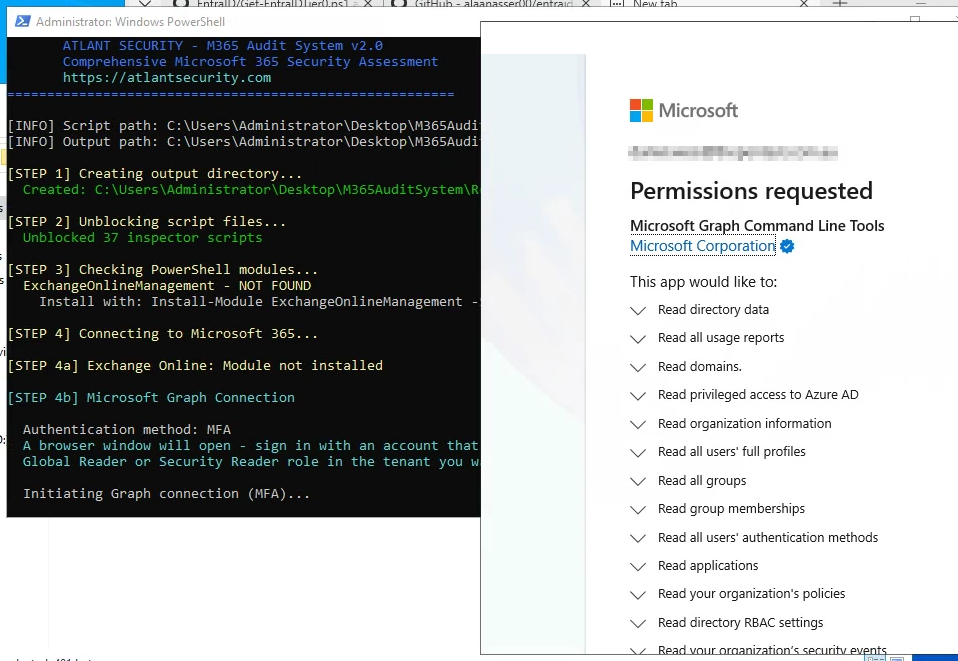This screenshot has width=958, height=661.
Task: Click the Permissions requested heading
Action: click(751, 191)
